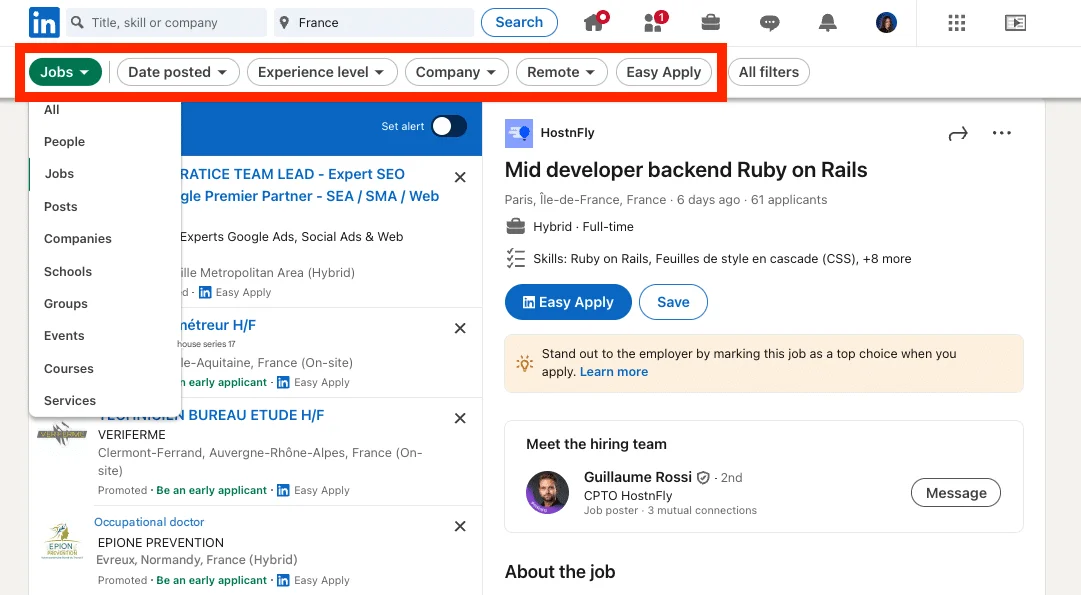Select Jobs in the search type menu
This screenshot has height=595, width=1081.
pyautogui.click(x=105, y=174)
